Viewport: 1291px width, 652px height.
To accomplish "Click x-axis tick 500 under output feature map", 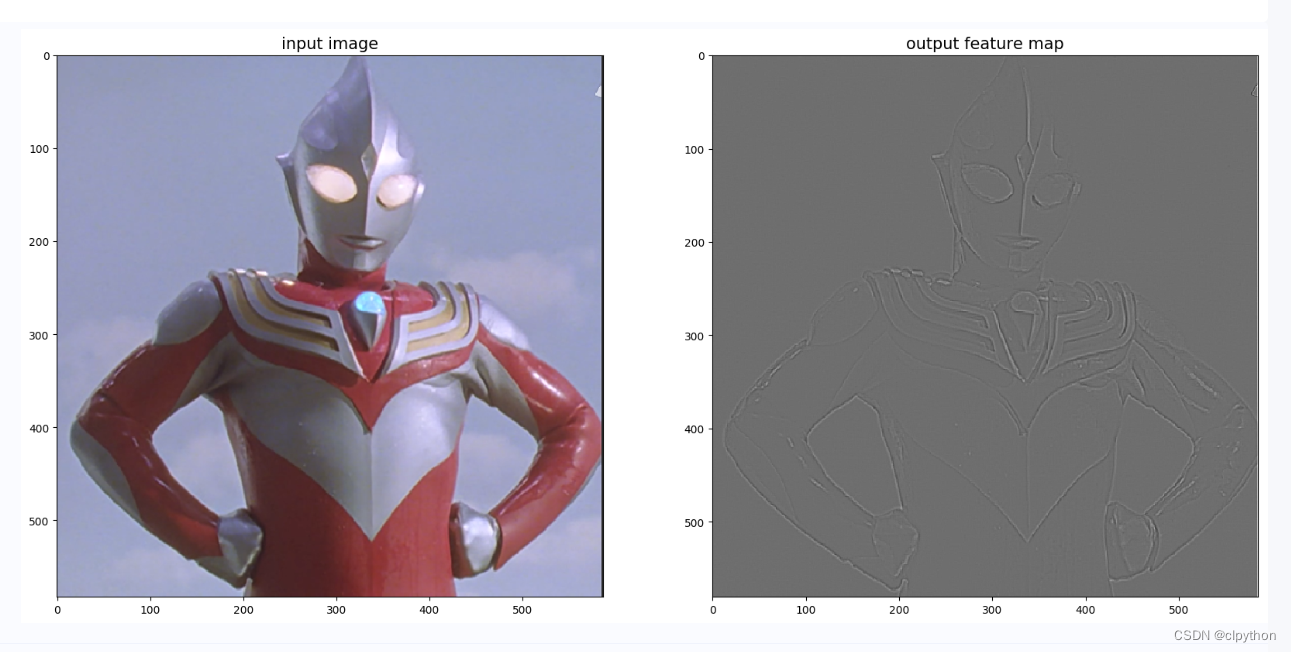I will 1177,608.
